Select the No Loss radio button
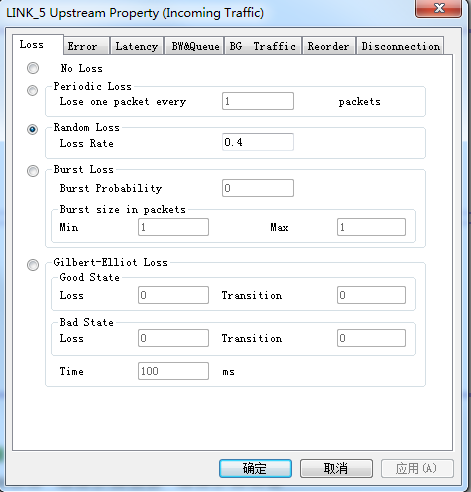Image resolution: width=471 pixels, height=492 pixels. tap(33, 68)
